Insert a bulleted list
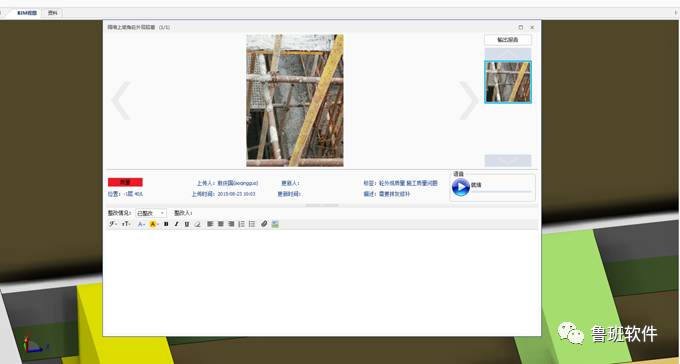The height and width of the screenshot is (364, 680). pyautogui.click(x=252, y=224)
